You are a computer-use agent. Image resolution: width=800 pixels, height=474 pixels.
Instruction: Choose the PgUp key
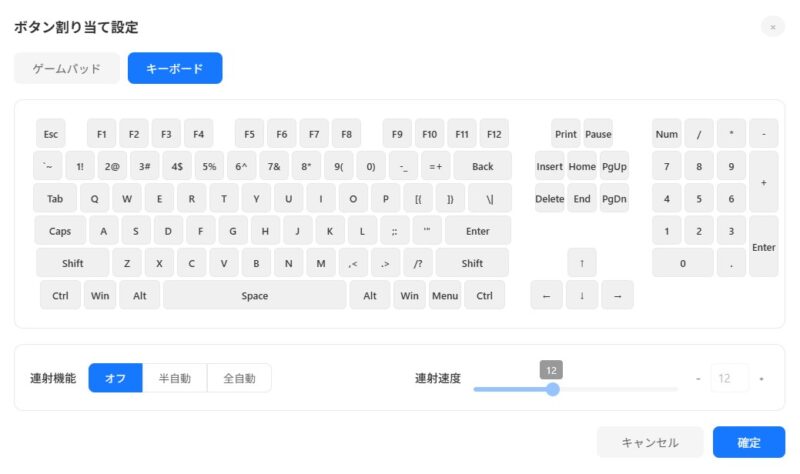[x=614, y=166]
